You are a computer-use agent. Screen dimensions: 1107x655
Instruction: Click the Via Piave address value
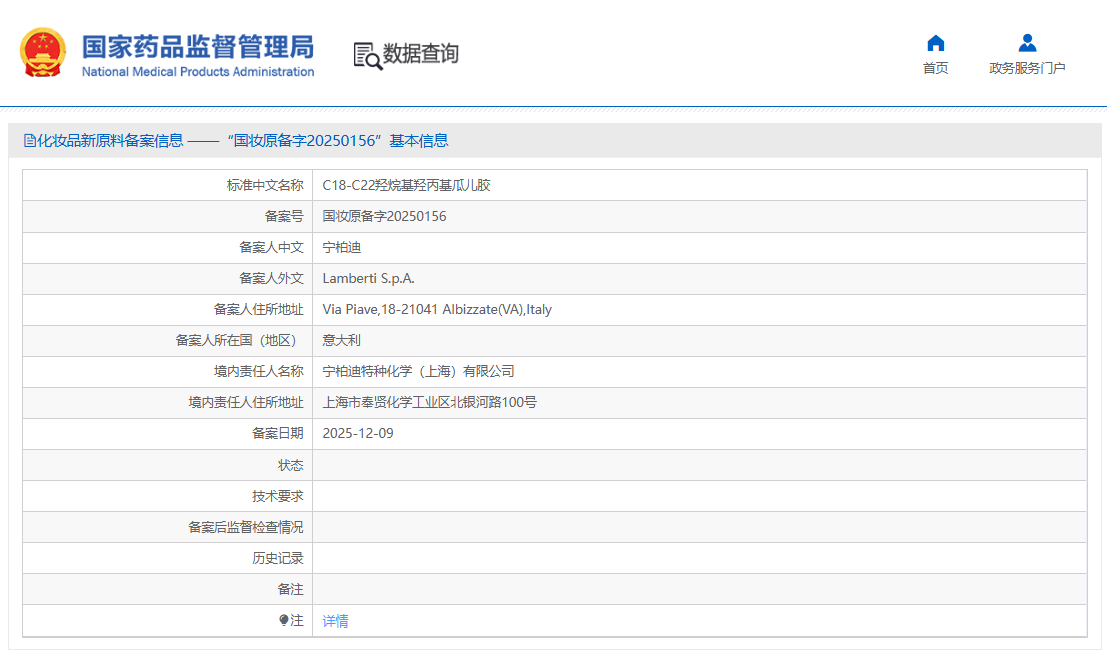coord(437,309)
